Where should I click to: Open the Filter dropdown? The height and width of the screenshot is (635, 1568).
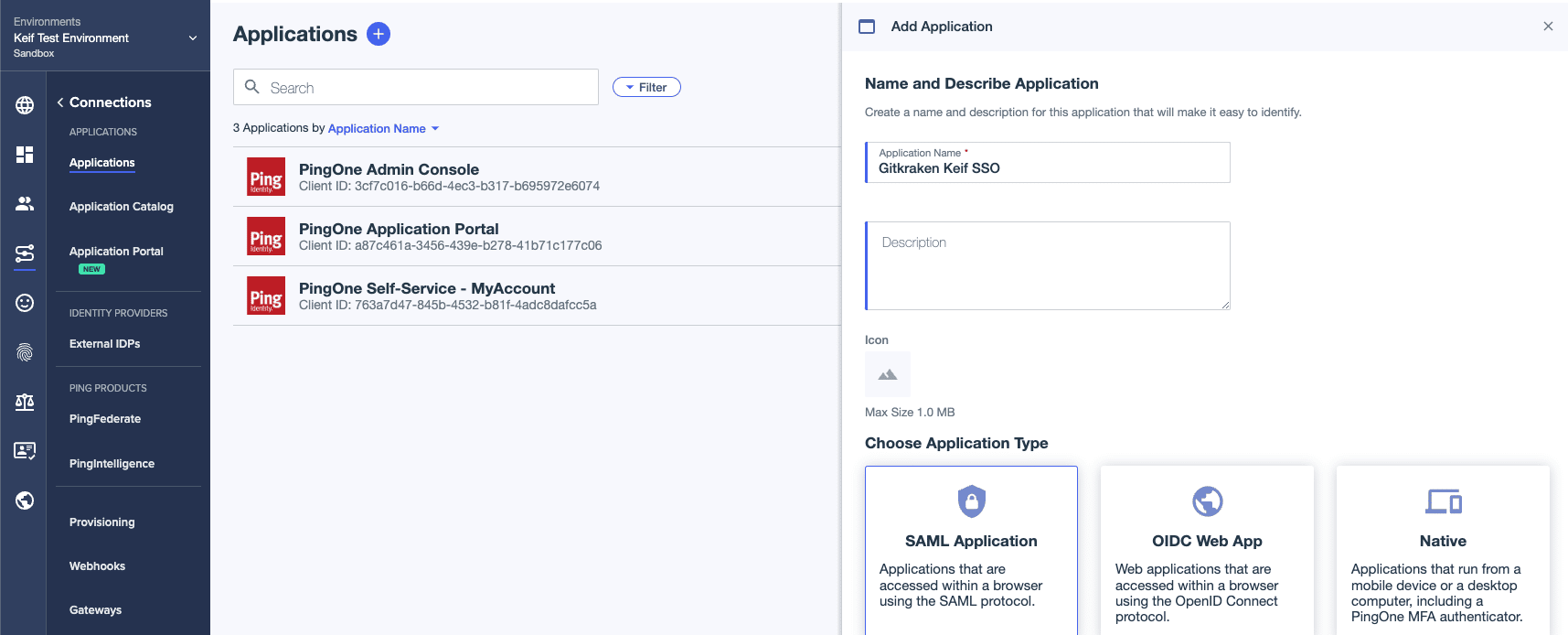(646, 87)
